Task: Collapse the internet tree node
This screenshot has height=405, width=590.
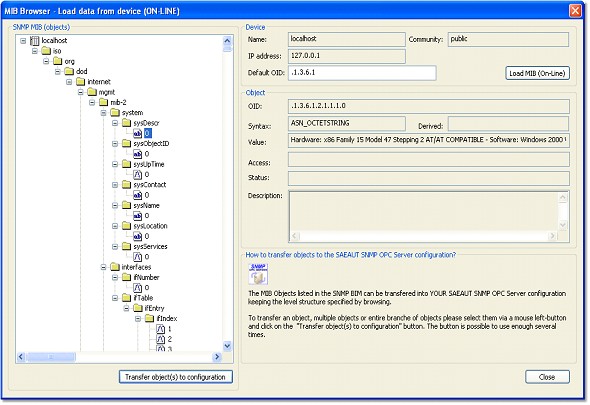Action: [x=69, y=82]
